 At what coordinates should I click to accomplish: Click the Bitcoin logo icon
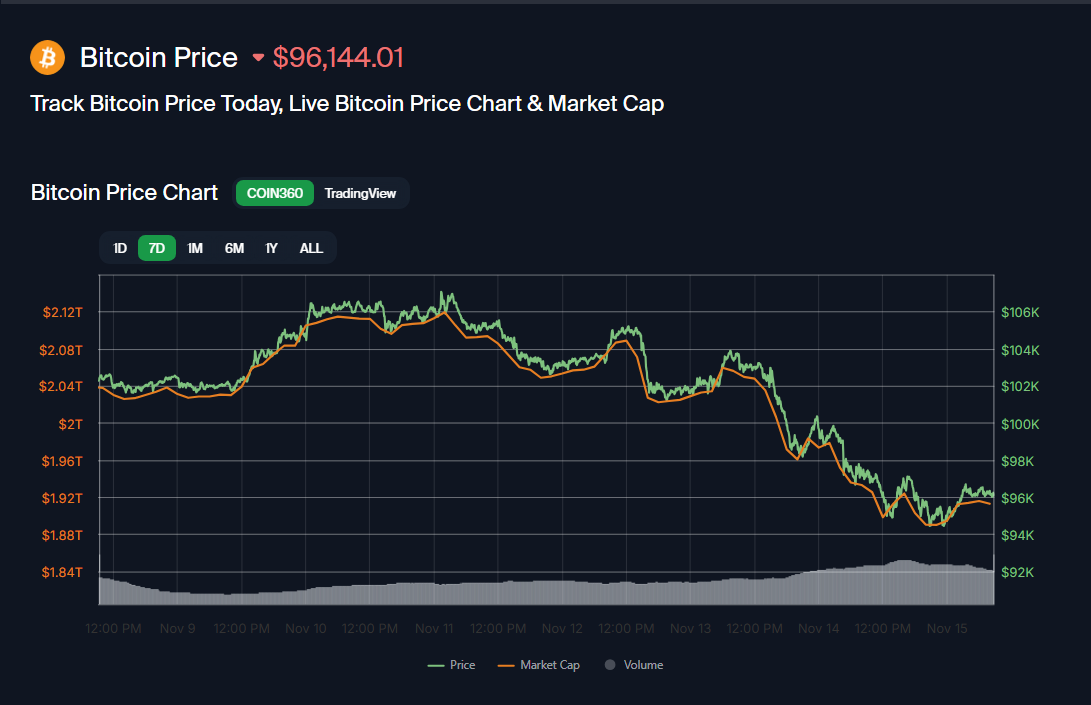coord(47,57)
